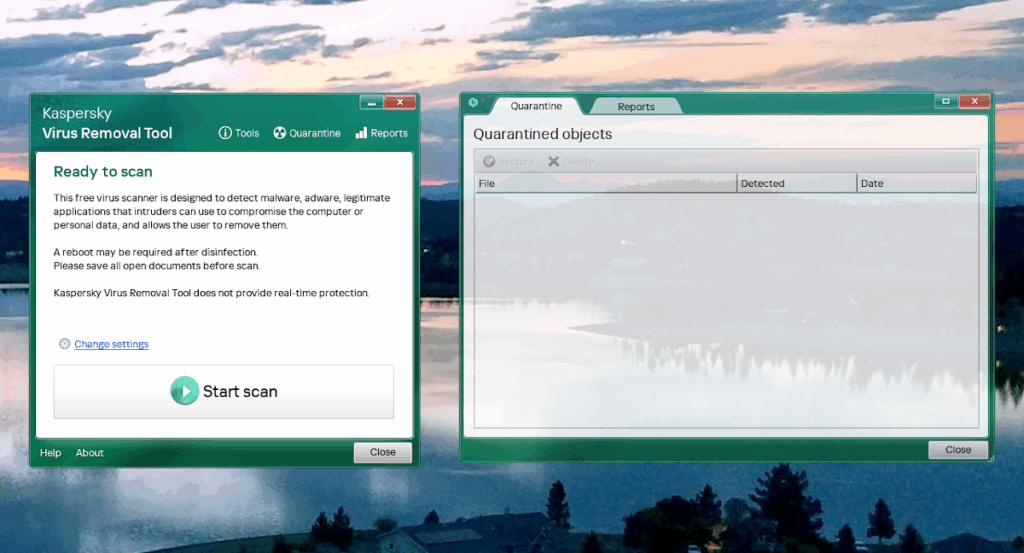Maximize the Quarantine window
Viewport: 1024px width, 553px height.
[x=945, y=101]
